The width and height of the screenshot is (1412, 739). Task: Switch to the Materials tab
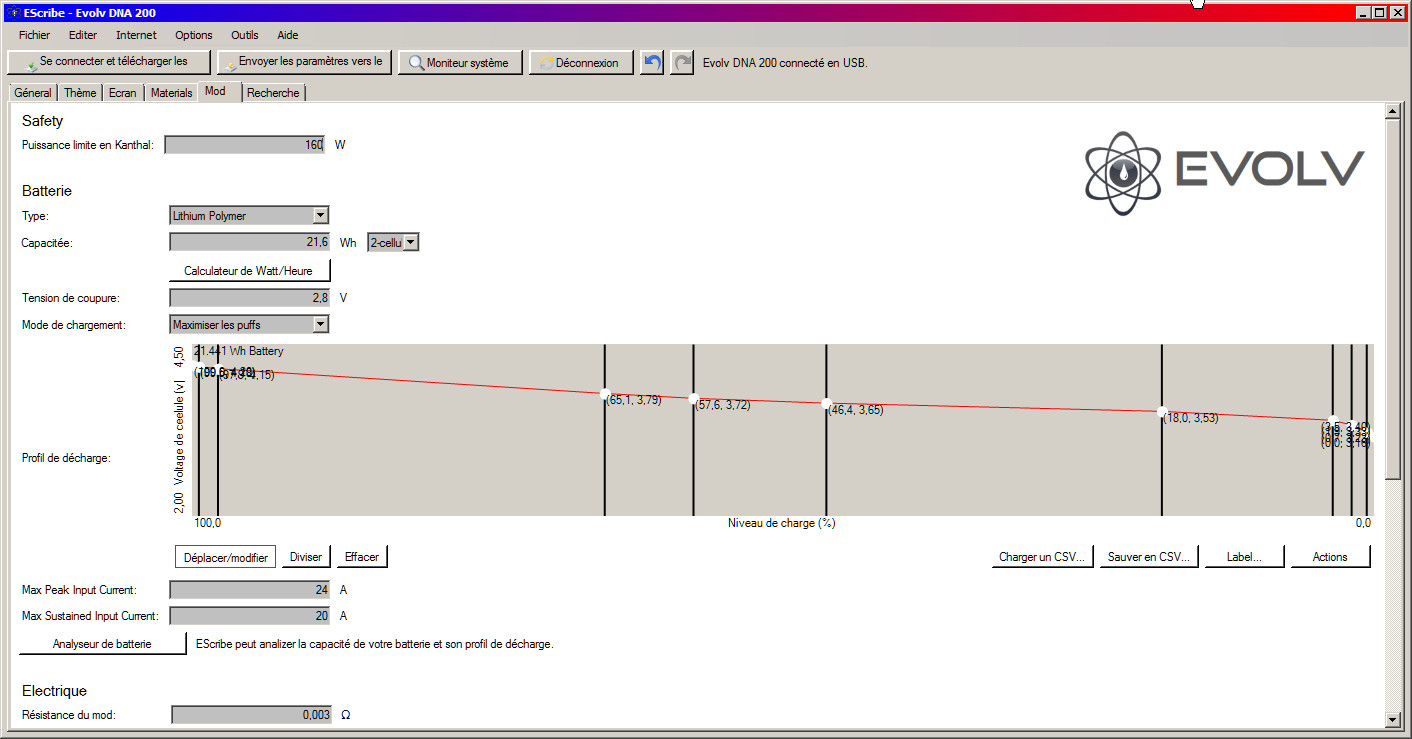[171, 93]
